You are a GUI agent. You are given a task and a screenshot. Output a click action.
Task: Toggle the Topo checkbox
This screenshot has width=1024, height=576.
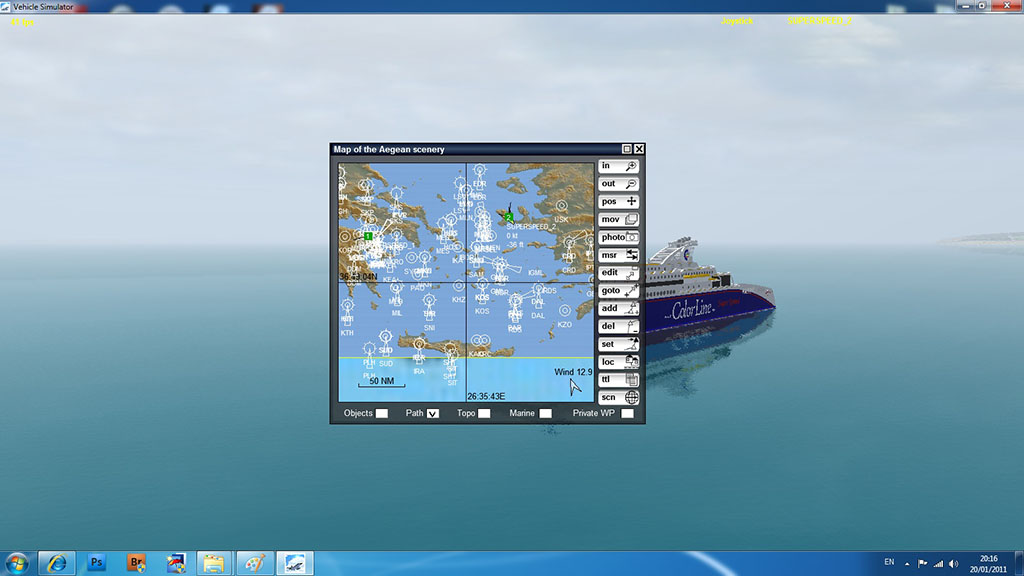tap(484, 414)
